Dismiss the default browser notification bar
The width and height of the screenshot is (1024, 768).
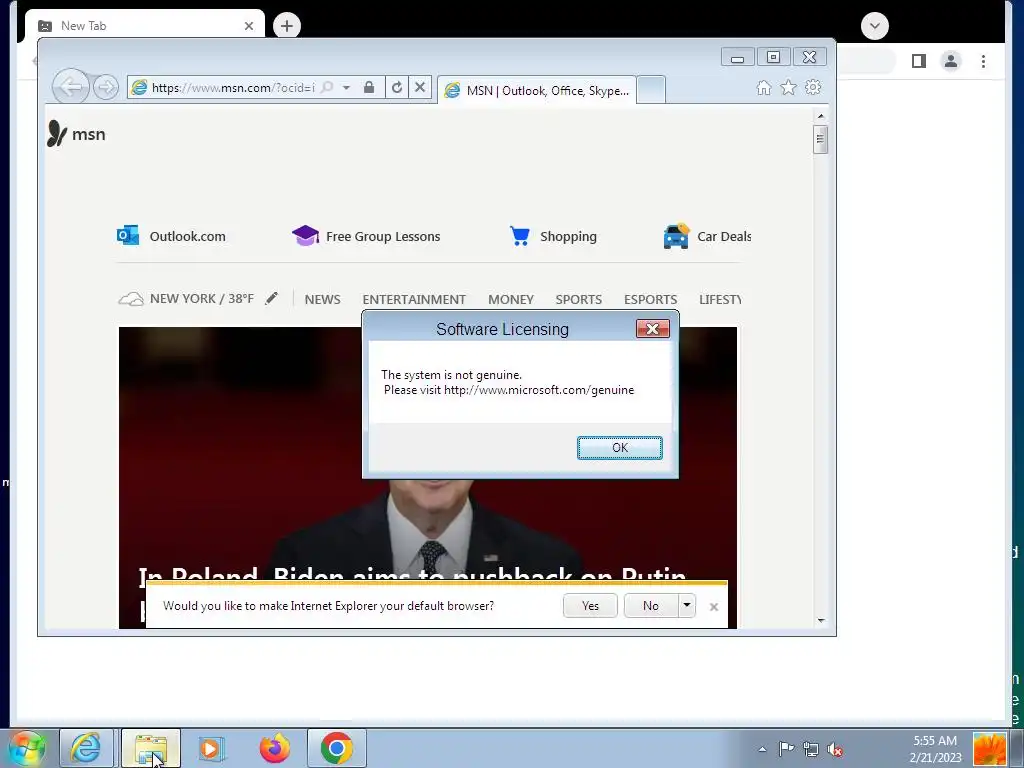click(714, 607)
